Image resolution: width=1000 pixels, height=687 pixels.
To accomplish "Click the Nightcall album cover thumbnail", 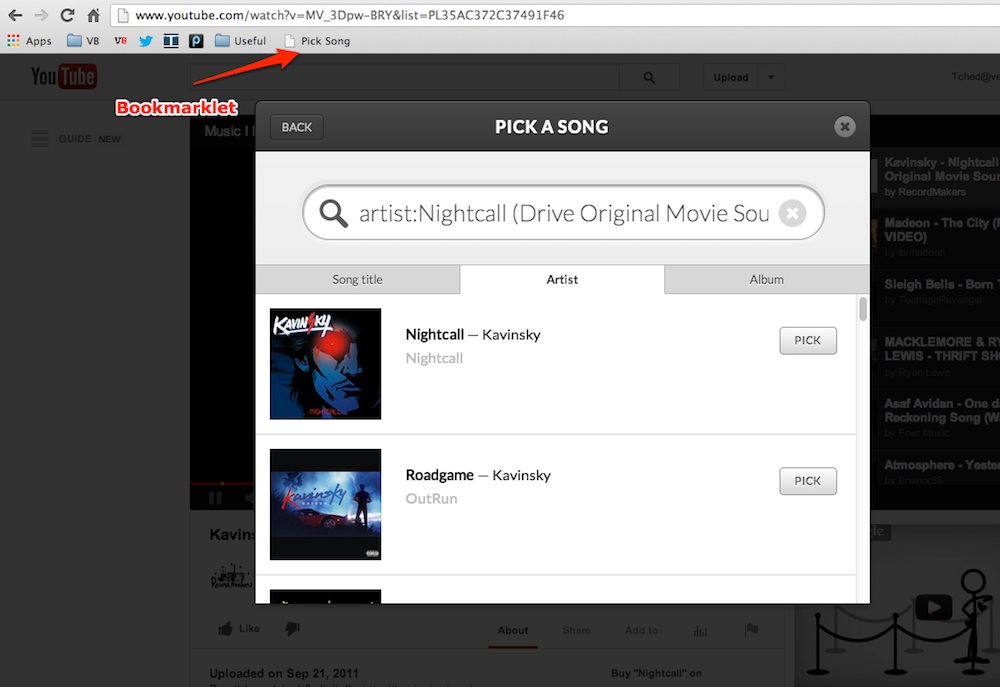I will pyautogui.click(x=325, y=364).
